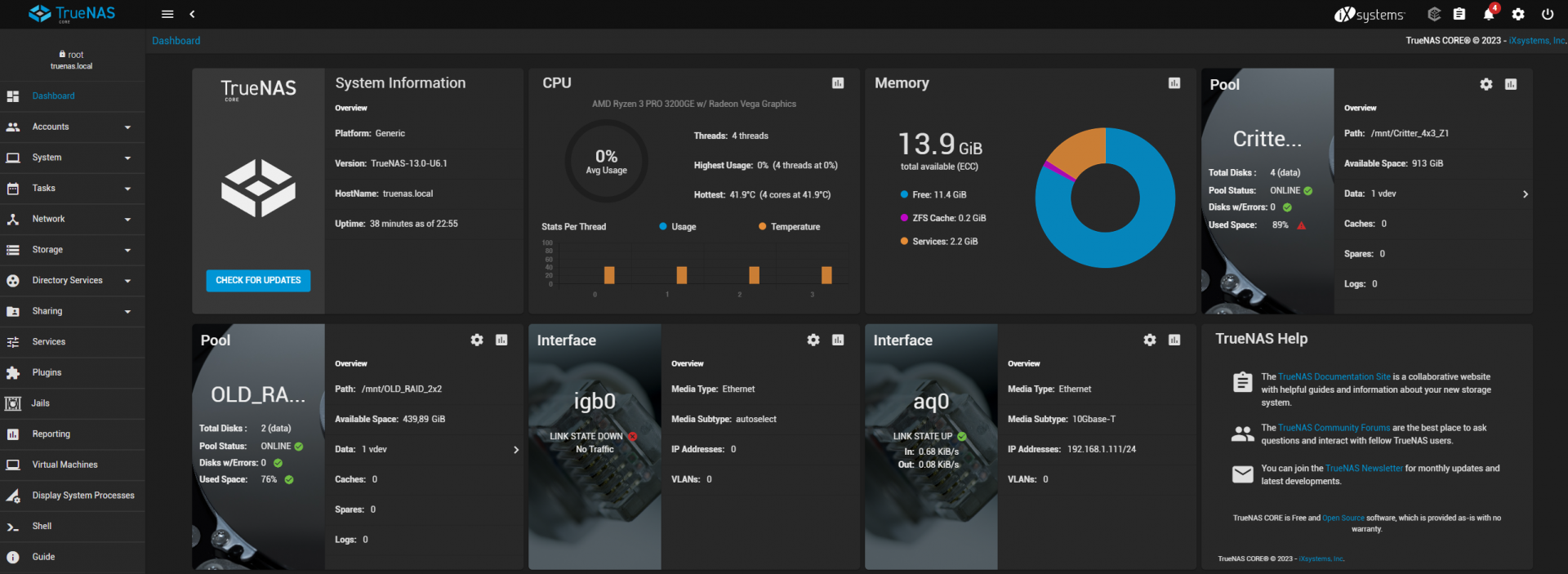This screenshot has height=574, width=1568.
Task: Open Display System Processes in sidebar
Action: tap(72, 496)
